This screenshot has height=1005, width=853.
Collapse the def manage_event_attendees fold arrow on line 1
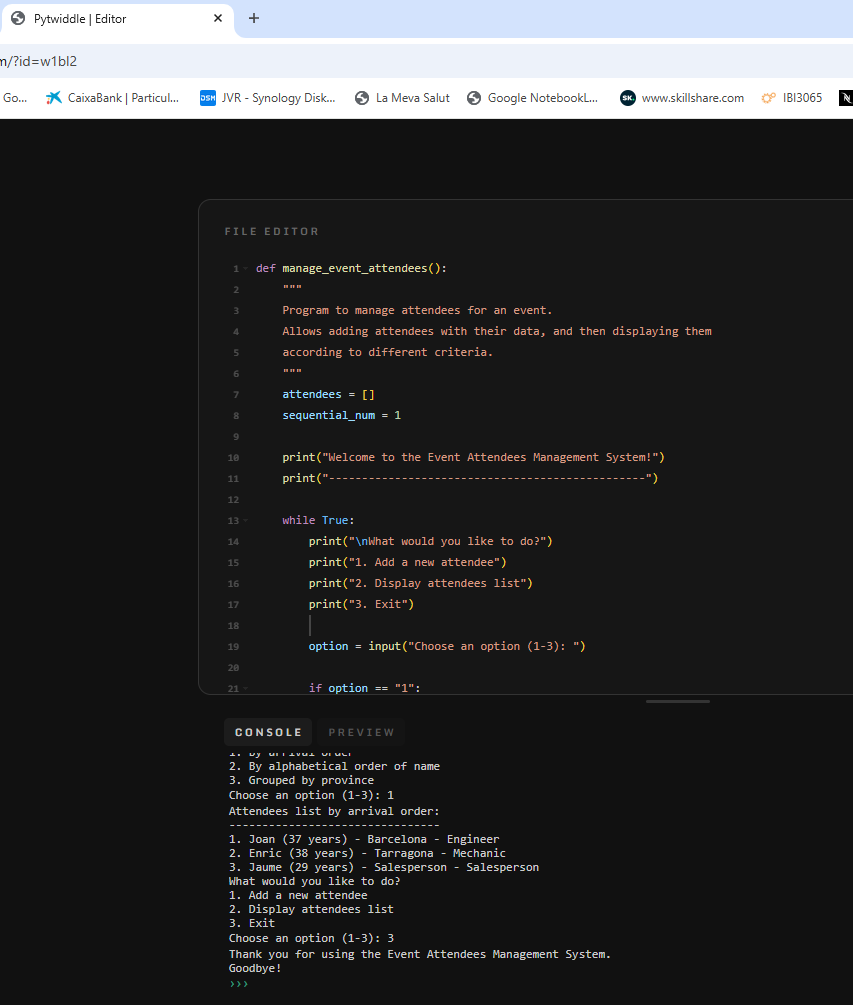245,269
